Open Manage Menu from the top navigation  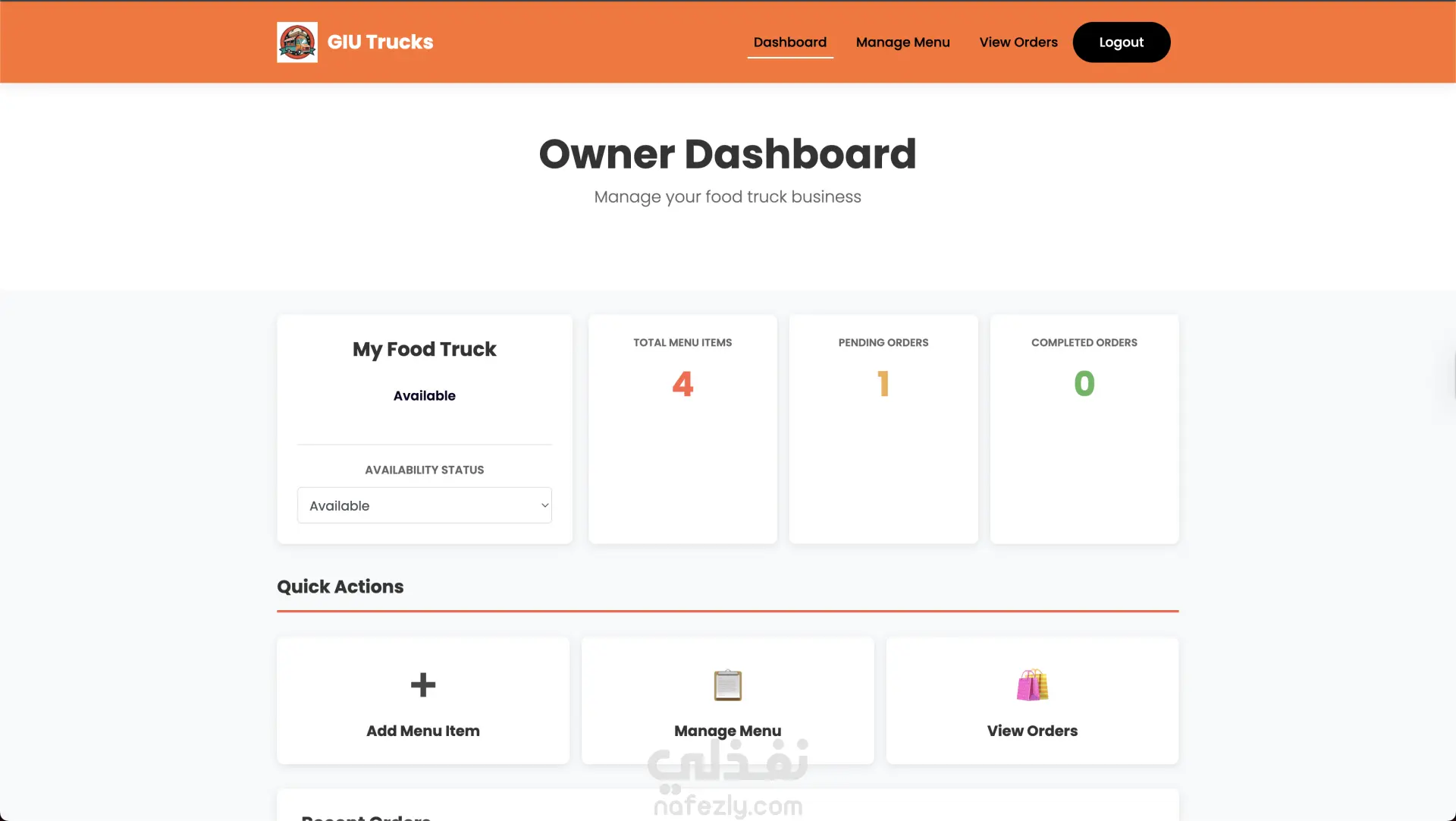pos(902,42)
